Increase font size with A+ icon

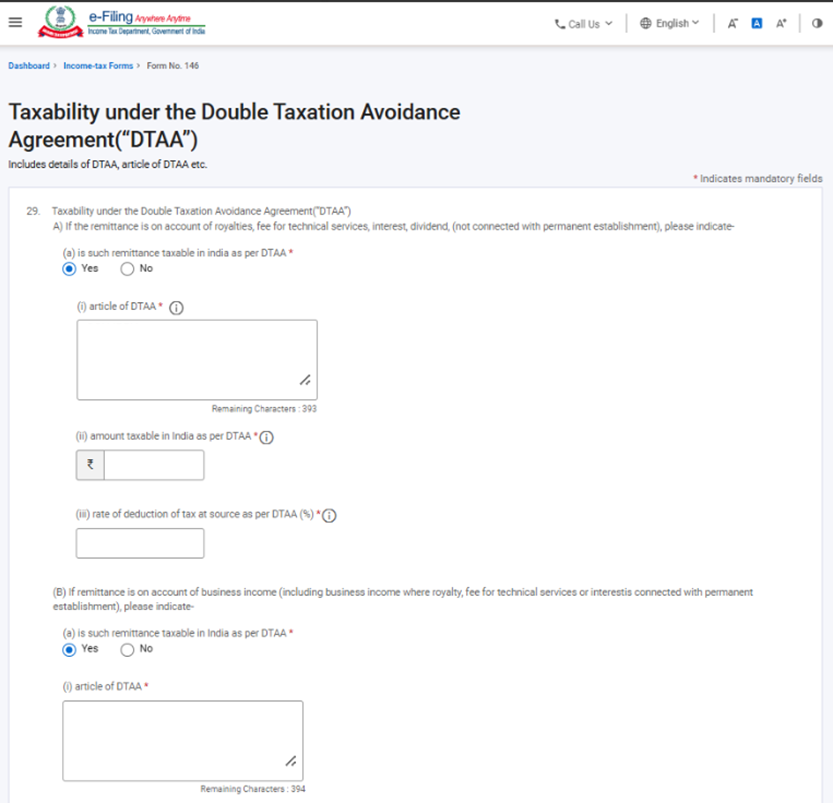pos(781,24)
